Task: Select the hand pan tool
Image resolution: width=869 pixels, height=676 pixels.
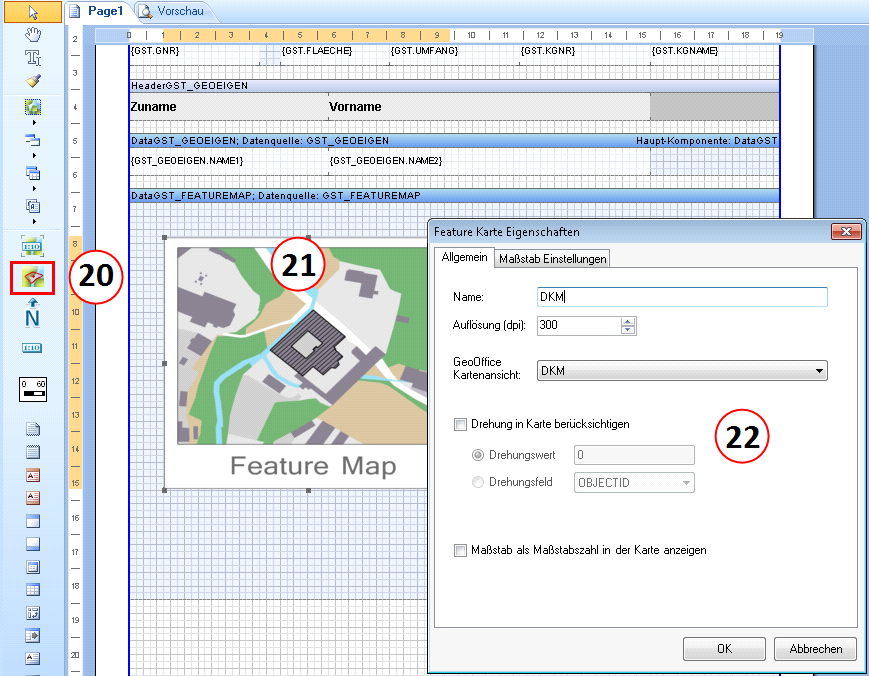Action: pos(33,35)
